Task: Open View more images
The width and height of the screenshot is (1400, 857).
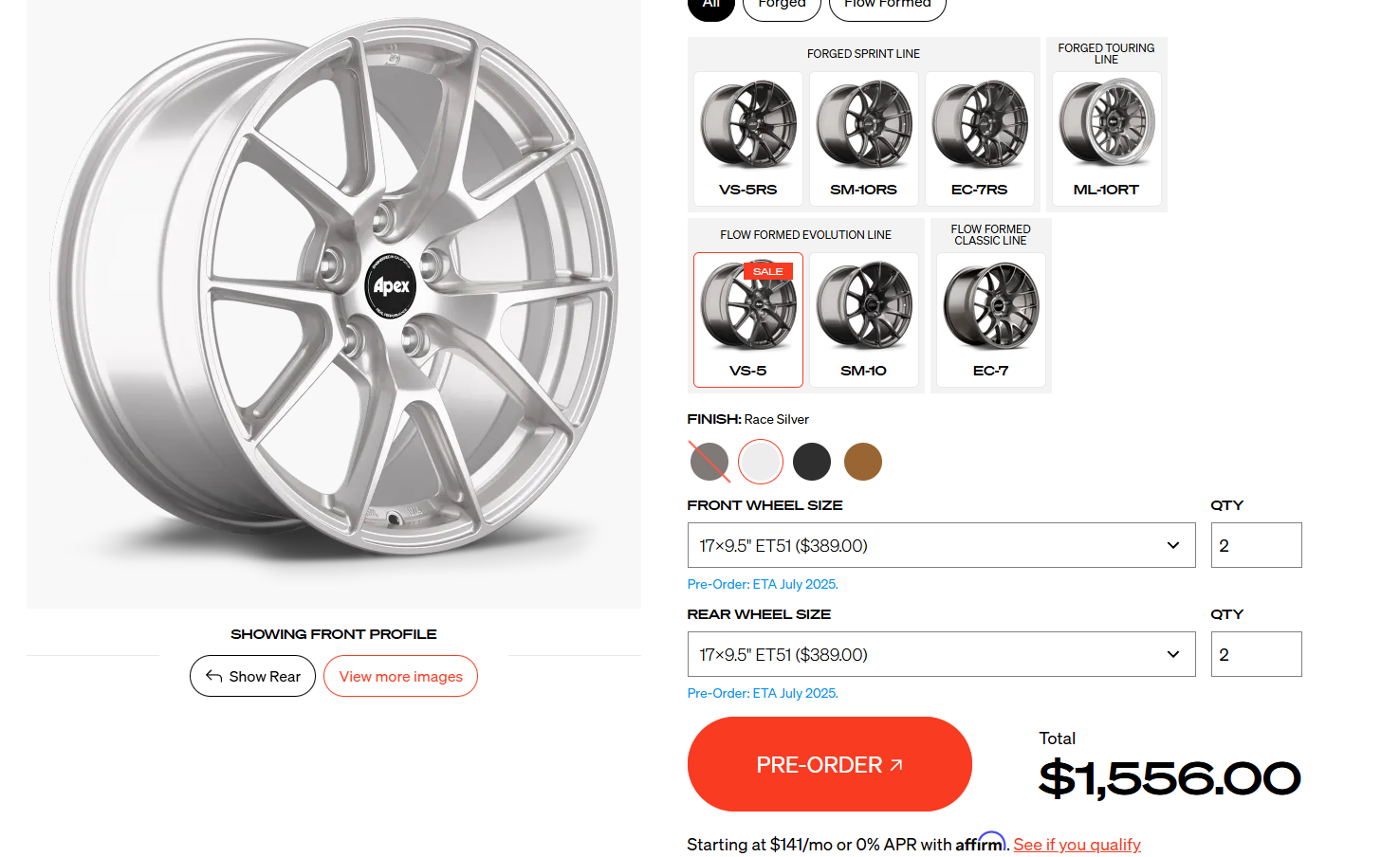Action: click(x=400, y=676)
